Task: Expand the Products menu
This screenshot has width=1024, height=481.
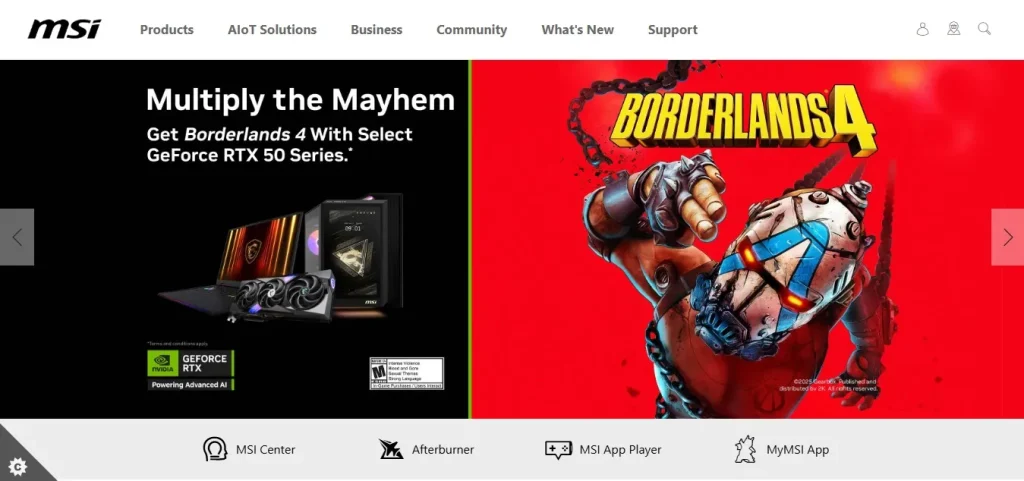Action: (x=167, y=29)
